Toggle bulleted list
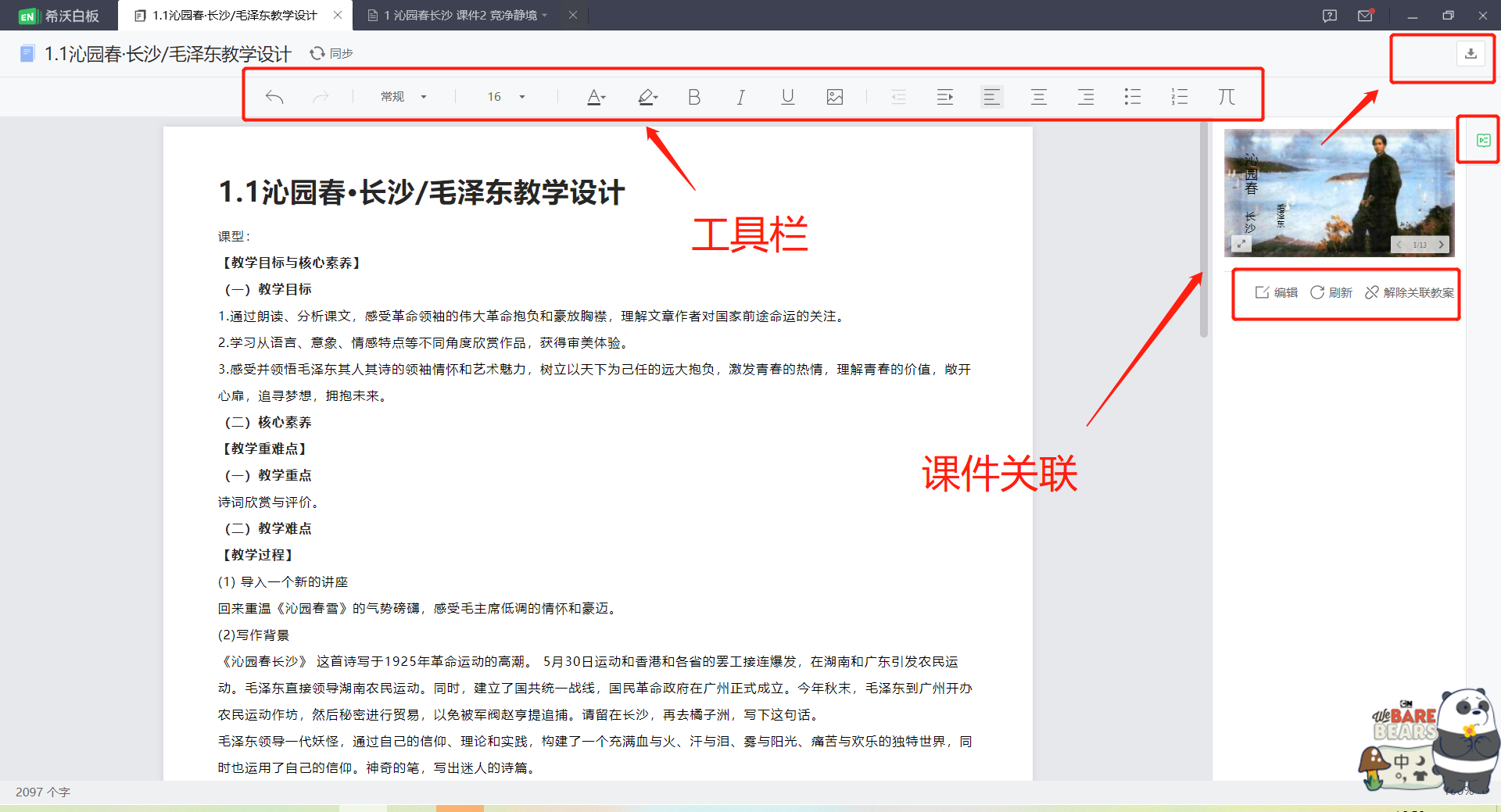The image size is (1501, 812). (x=1133, y=97)
